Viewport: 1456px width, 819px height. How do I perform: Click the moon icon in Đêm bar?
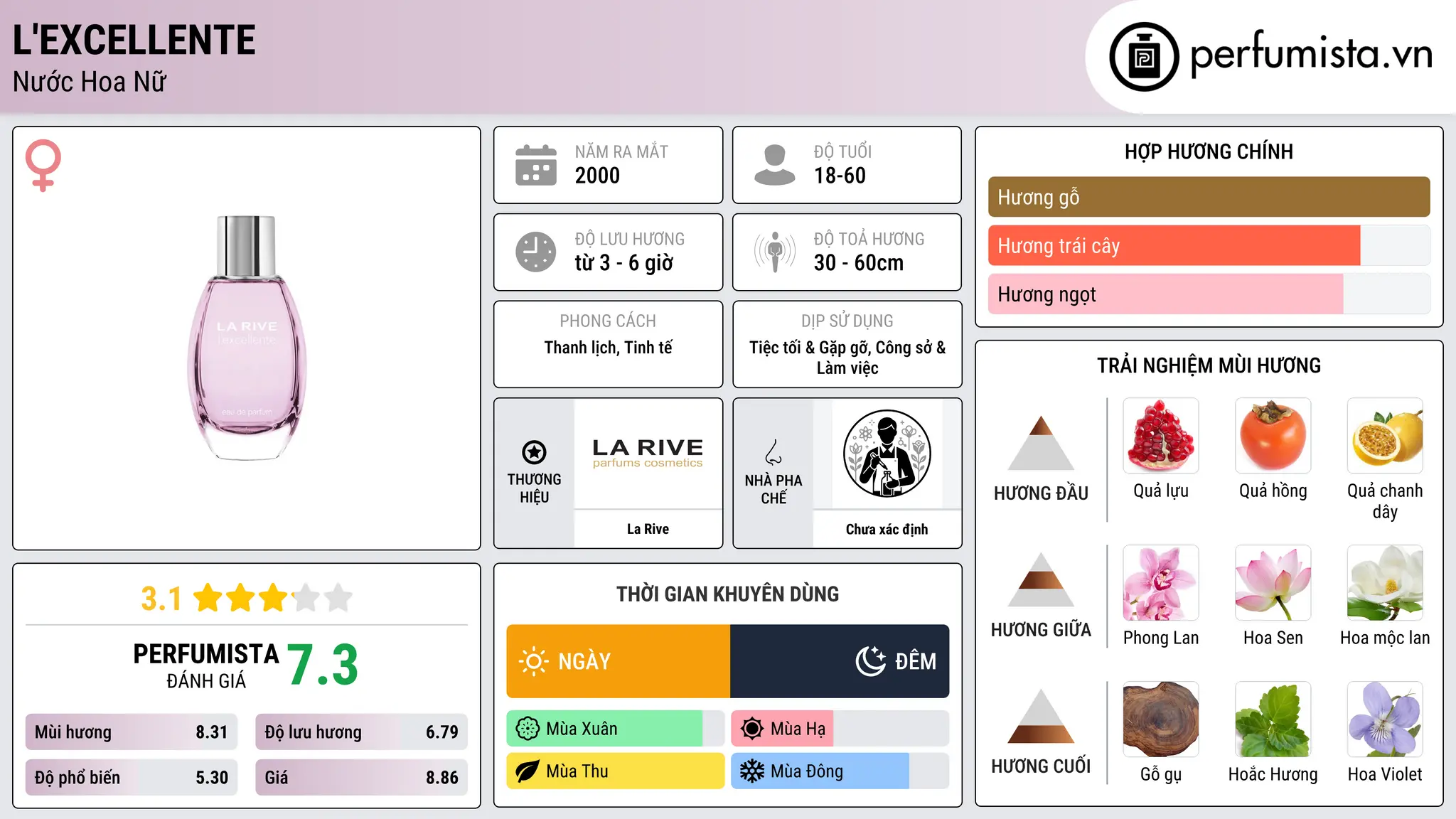(871, 661)
